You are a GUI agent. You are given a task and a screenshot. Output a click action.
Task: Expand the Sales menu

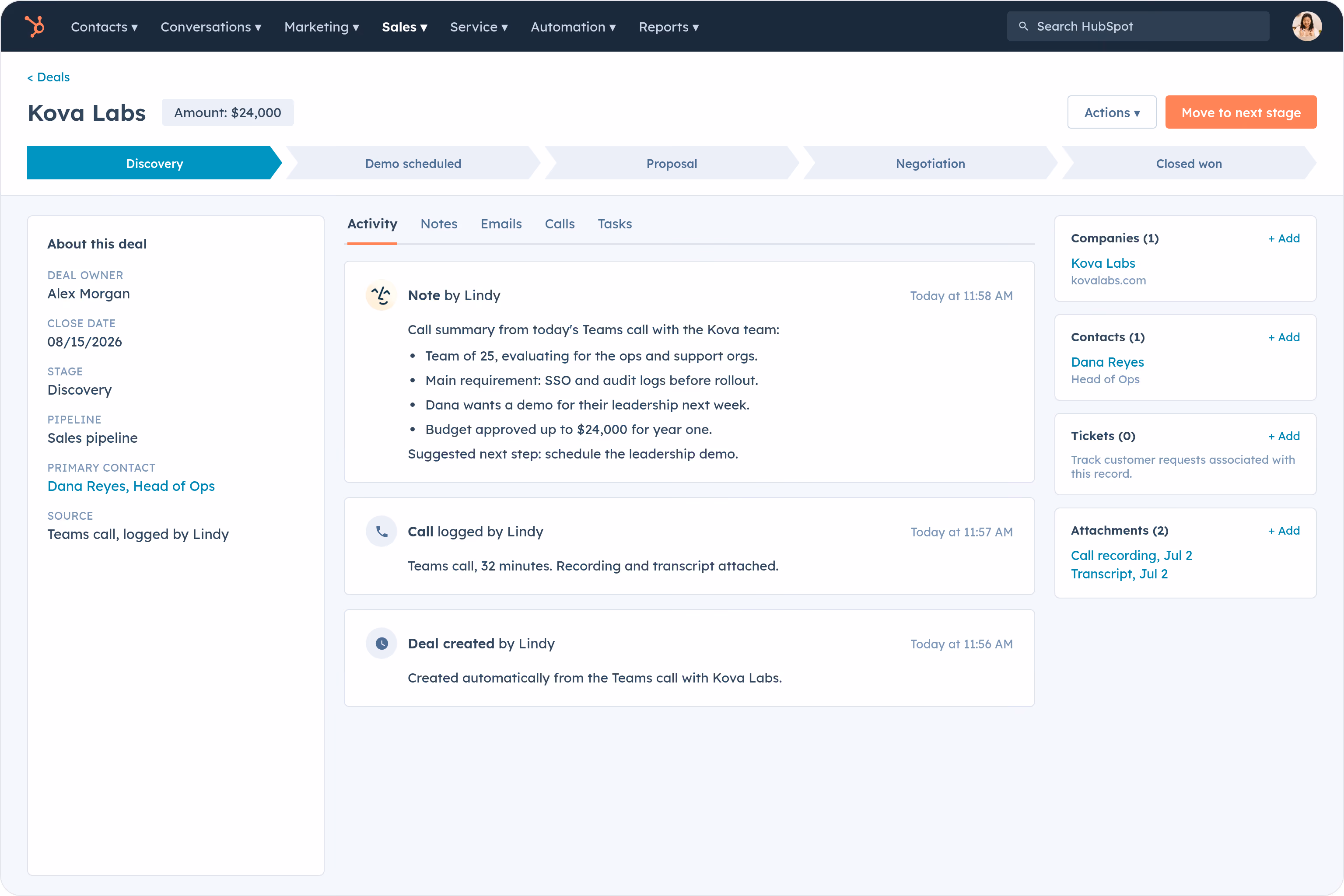coord(405,27)
